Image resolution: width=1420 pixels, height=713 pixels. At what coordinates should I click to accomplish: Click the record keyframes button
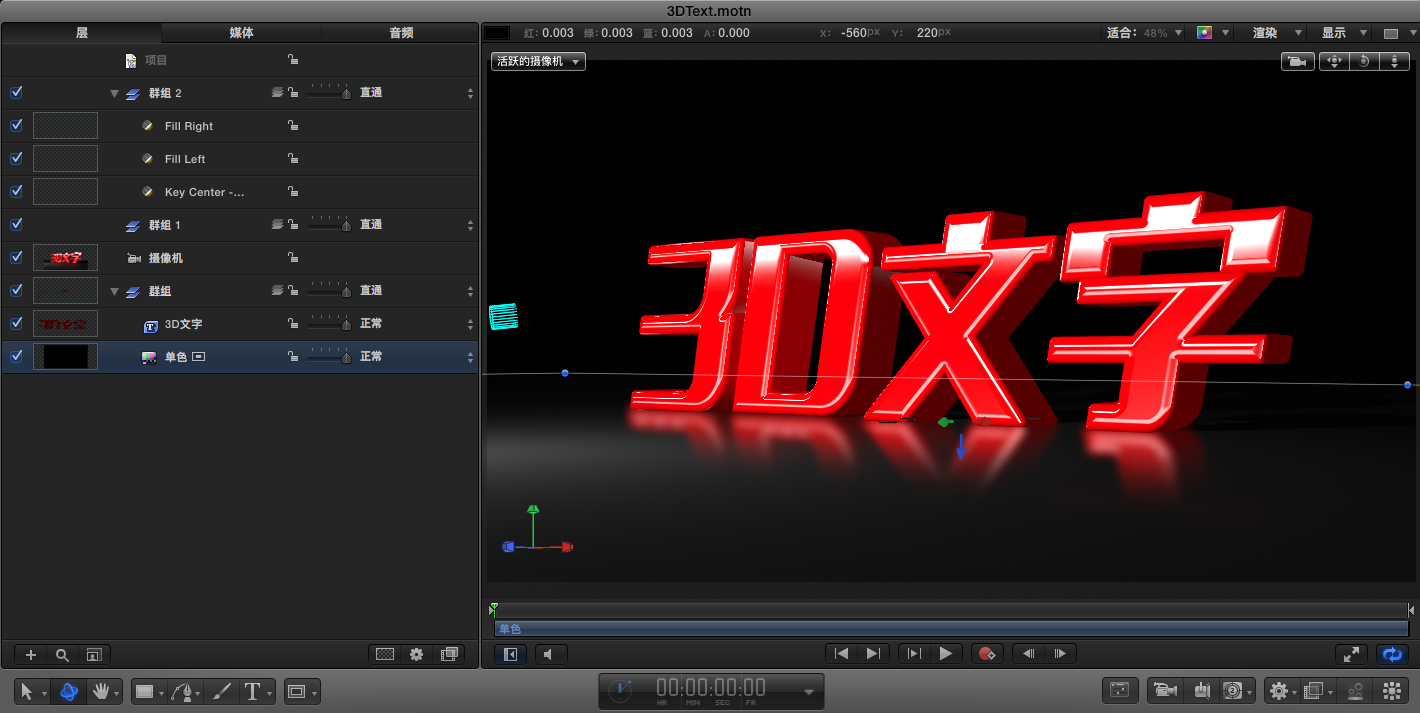[x=988, y=653]
